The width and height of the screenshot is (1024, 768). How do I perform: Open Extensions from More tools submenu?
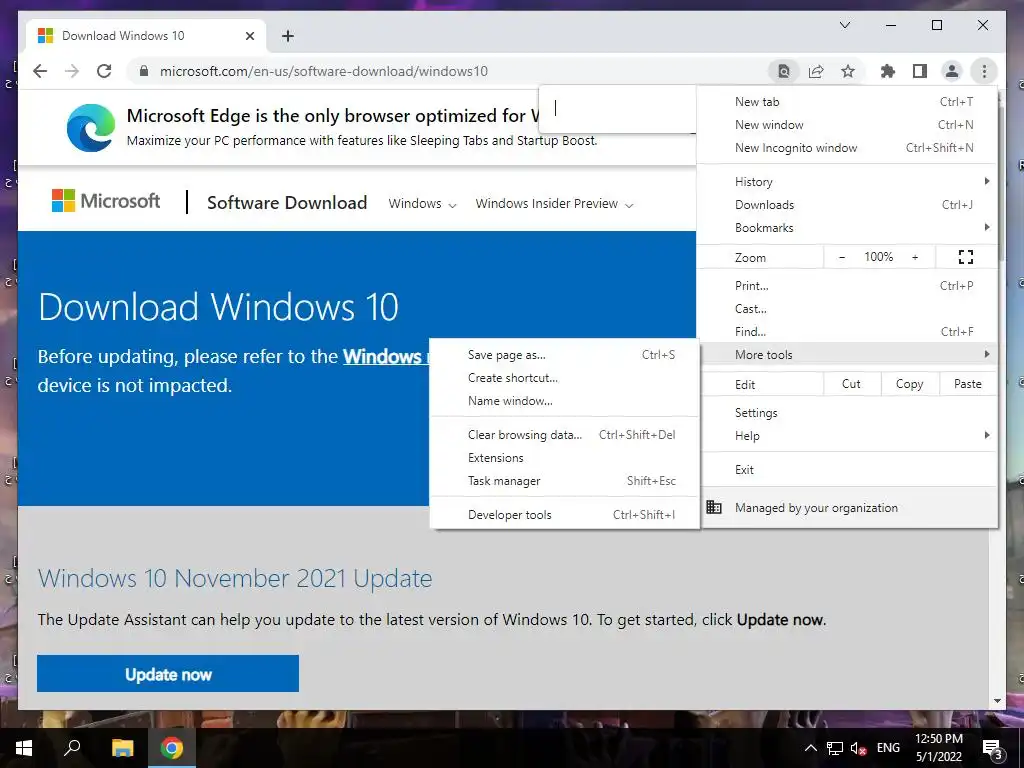click(x=564, y=458)
